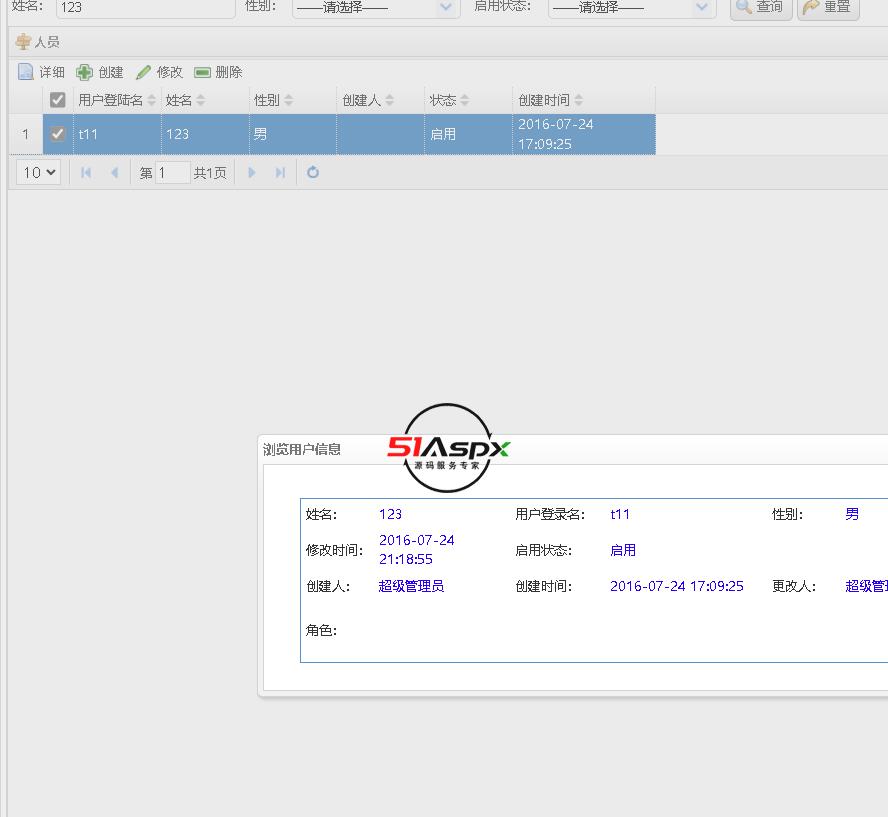Image resolution: width=888 pixels, height=817 pixels.
Task: Click the page number input box
Action: pos(172,173)
